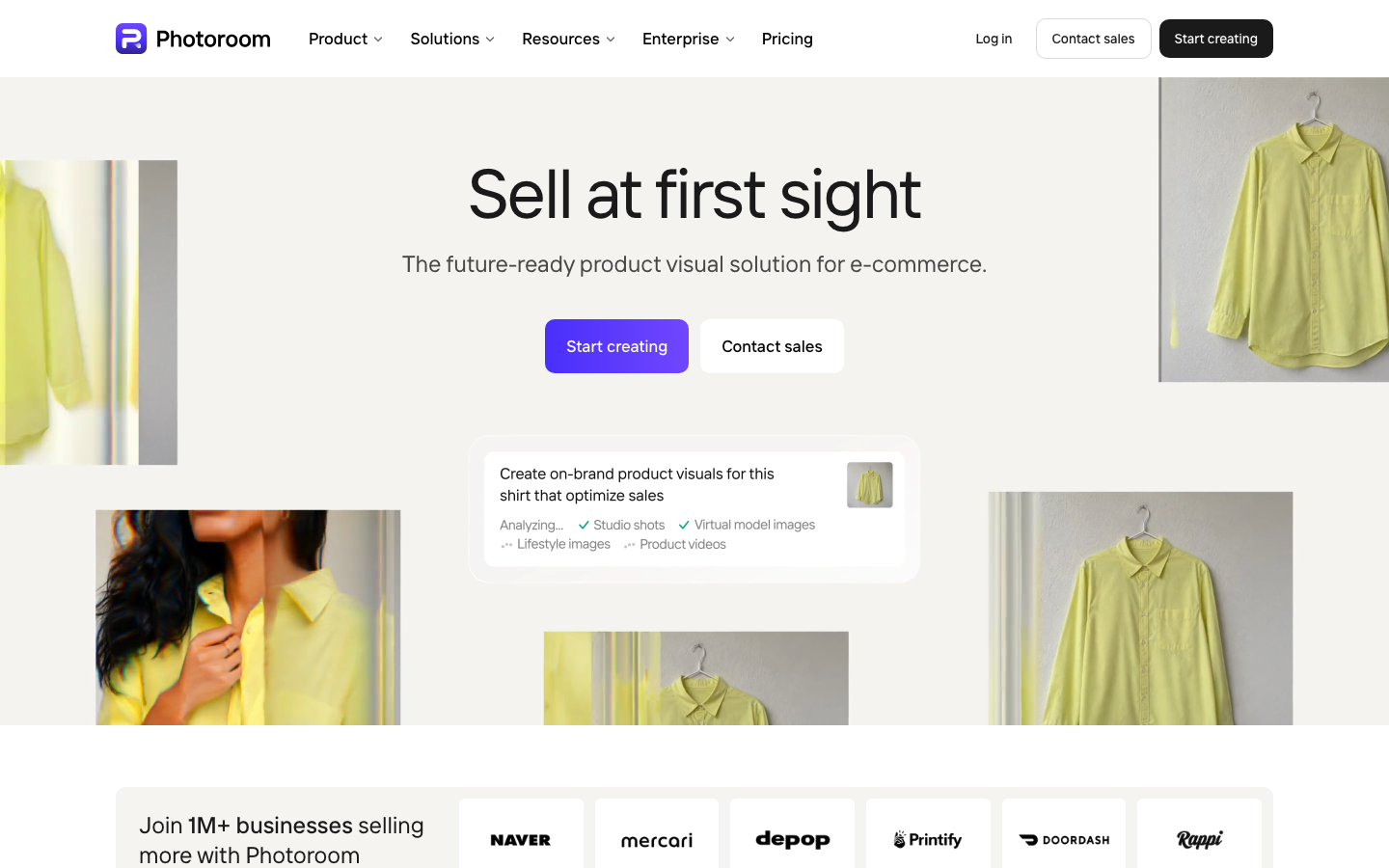Click the Naver brand logo
This screenshot has height=868, width=1389.
coord(521,840)
